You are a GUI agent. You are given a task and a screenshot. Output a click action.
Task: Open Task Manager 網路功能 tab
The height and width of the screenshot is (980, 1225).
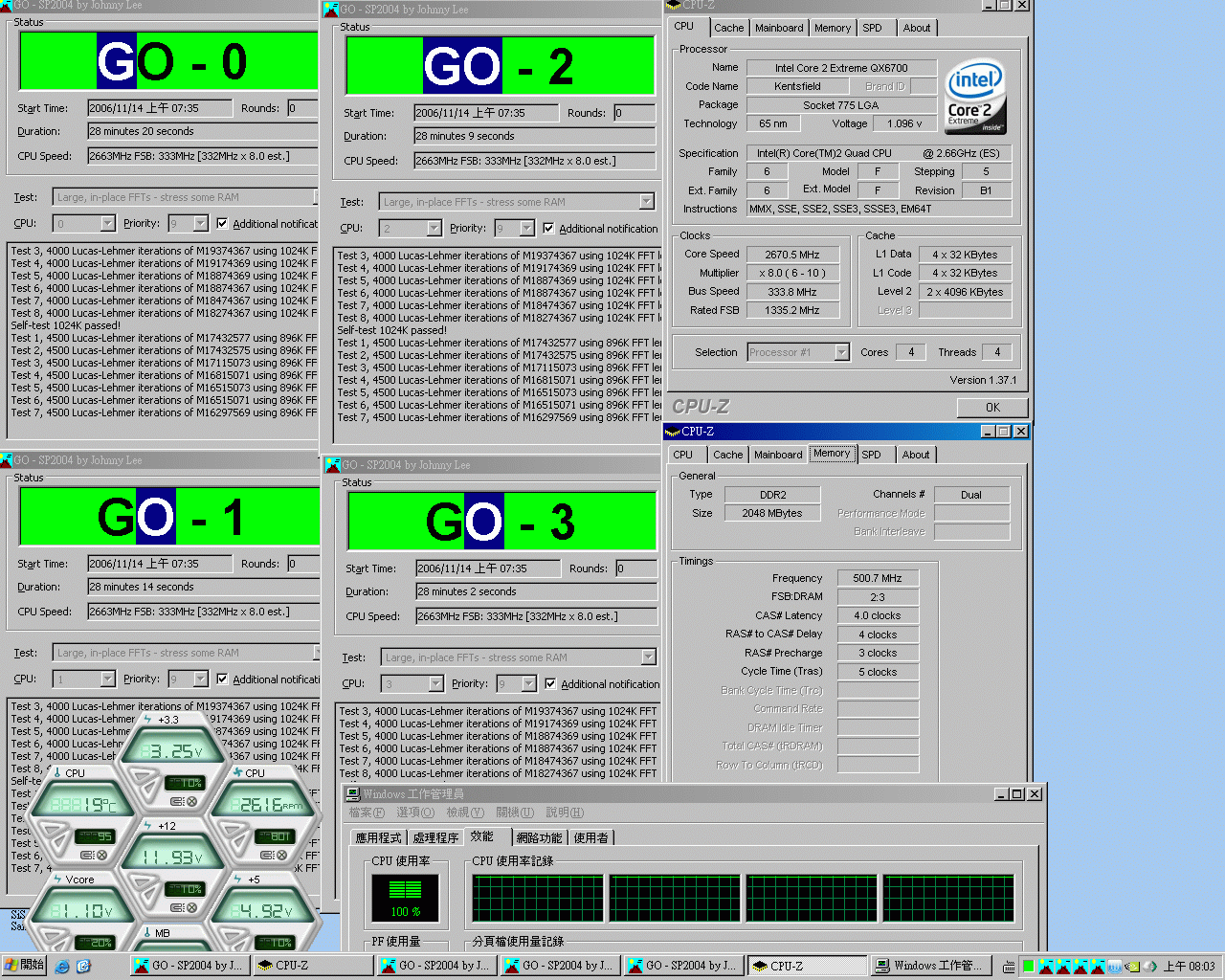[539, 837]
